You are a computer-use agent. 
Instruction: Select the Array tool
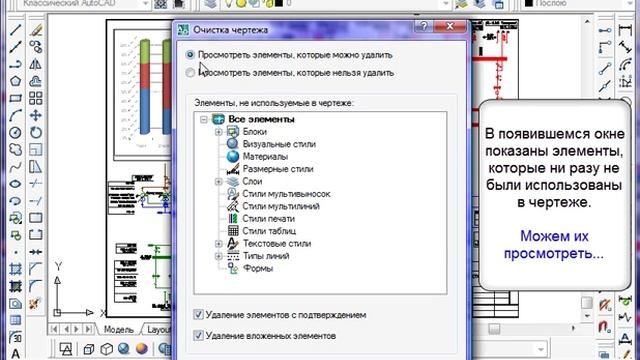[36, 98]
